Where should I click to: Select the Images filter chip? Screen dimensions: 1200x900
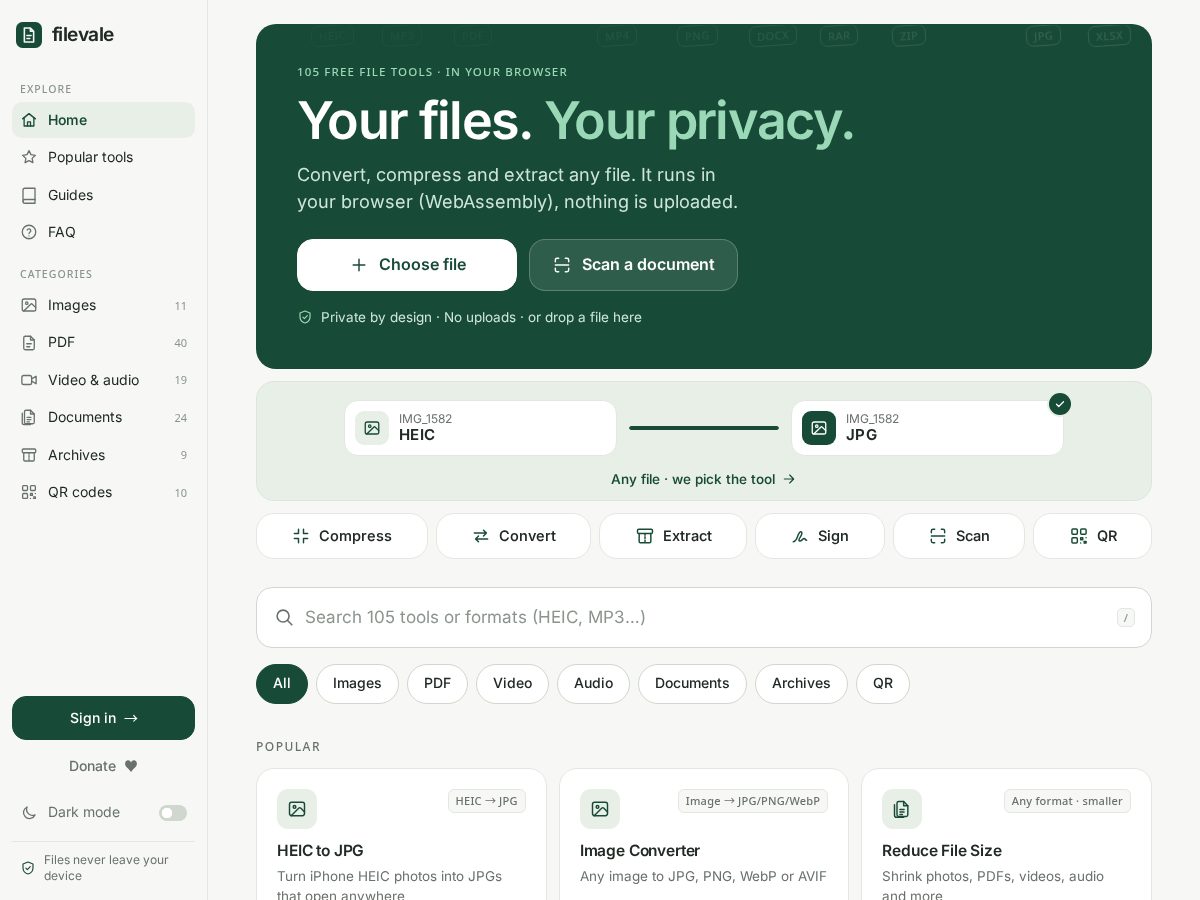click(x=357, y=684)
